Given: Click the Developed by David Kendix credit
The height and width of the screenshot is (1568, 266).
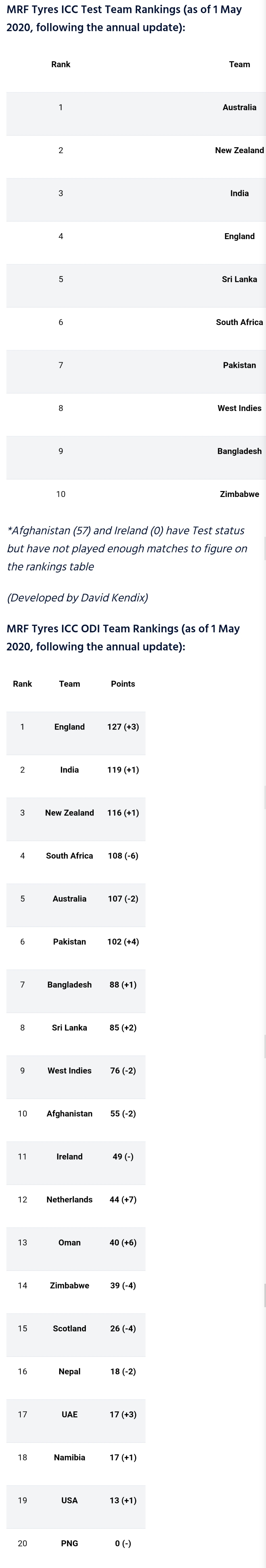Looking at the screenshot, I should pyautogui.click(x=78, y=598).
